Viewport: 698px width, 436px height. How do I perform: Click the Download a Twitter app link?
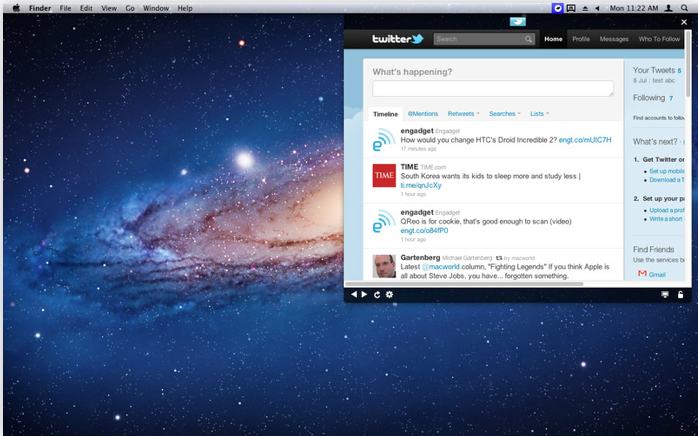coord(667,180)
